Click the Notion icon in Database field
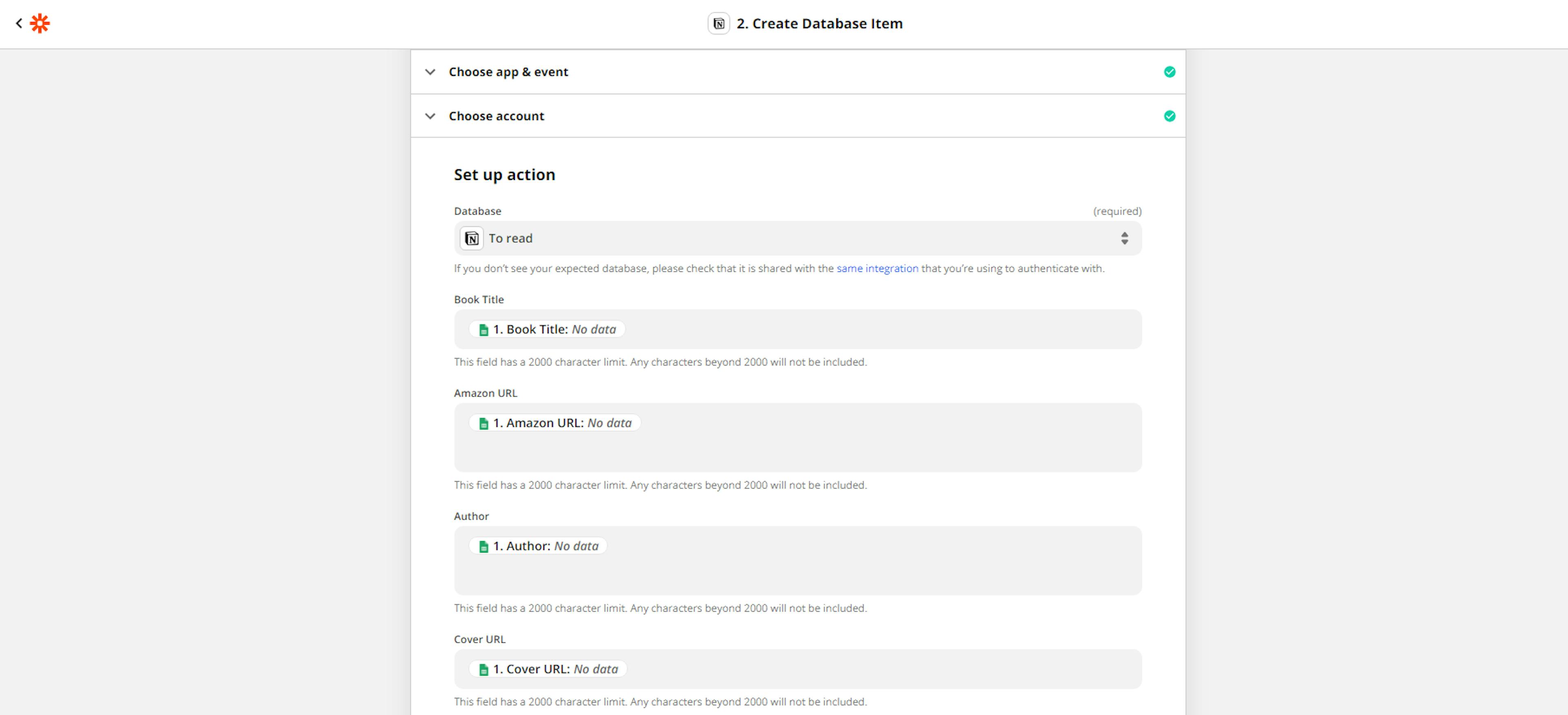1568x715 pixels. tap(472, 238)
